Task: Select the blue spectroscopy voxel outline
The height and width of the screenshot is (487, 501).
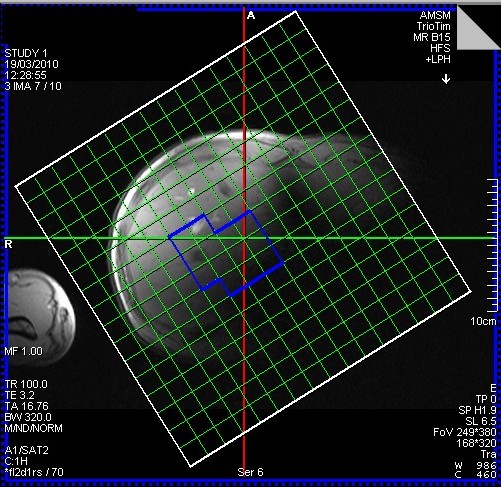Action: (x=226, y=253)
